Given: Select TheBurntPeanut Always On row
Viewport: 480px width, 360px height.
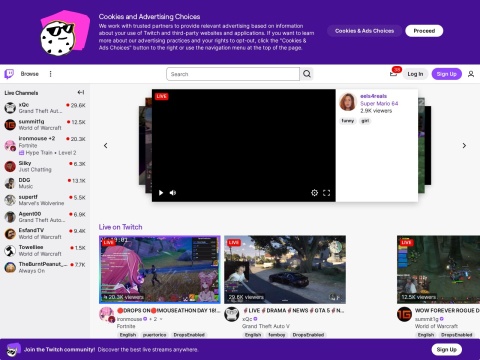Looking at the screenshot, I should [x=45, y=267].
